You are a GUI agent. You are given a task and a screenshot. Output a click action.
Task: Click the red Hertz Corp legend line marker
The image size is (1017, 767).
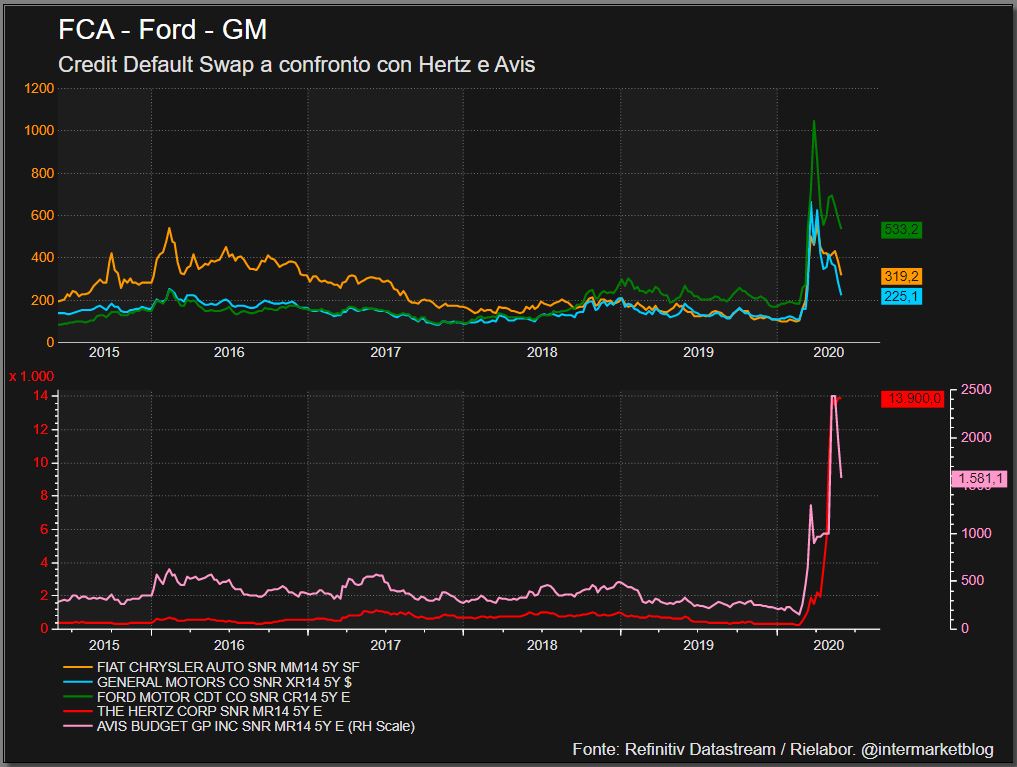pos(76,711)
